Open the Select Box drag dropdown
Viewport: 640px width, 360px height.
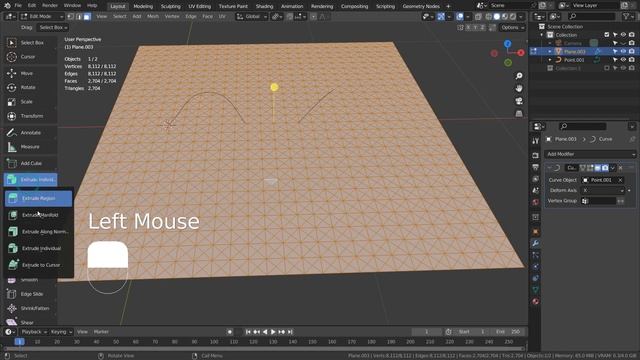(53, 27)
